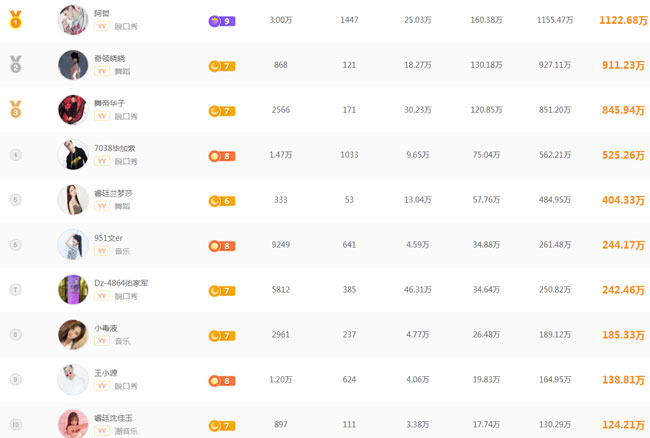Open the streamer name 睿廷沈佳玉

114,418
